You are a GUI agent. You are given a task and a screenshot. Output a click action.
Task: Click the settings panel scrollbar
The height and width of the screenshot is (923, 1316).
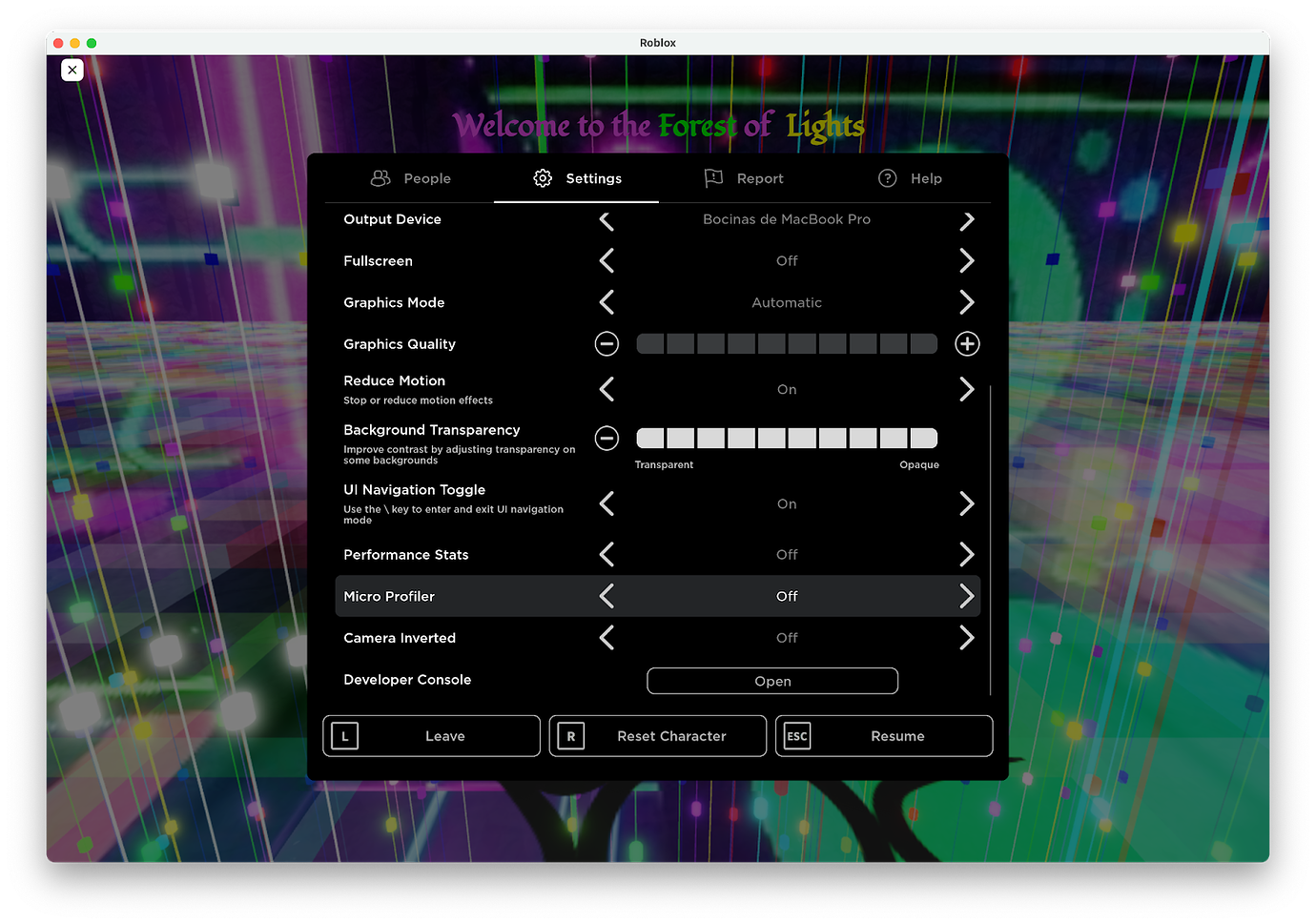(x=991, y=539)
